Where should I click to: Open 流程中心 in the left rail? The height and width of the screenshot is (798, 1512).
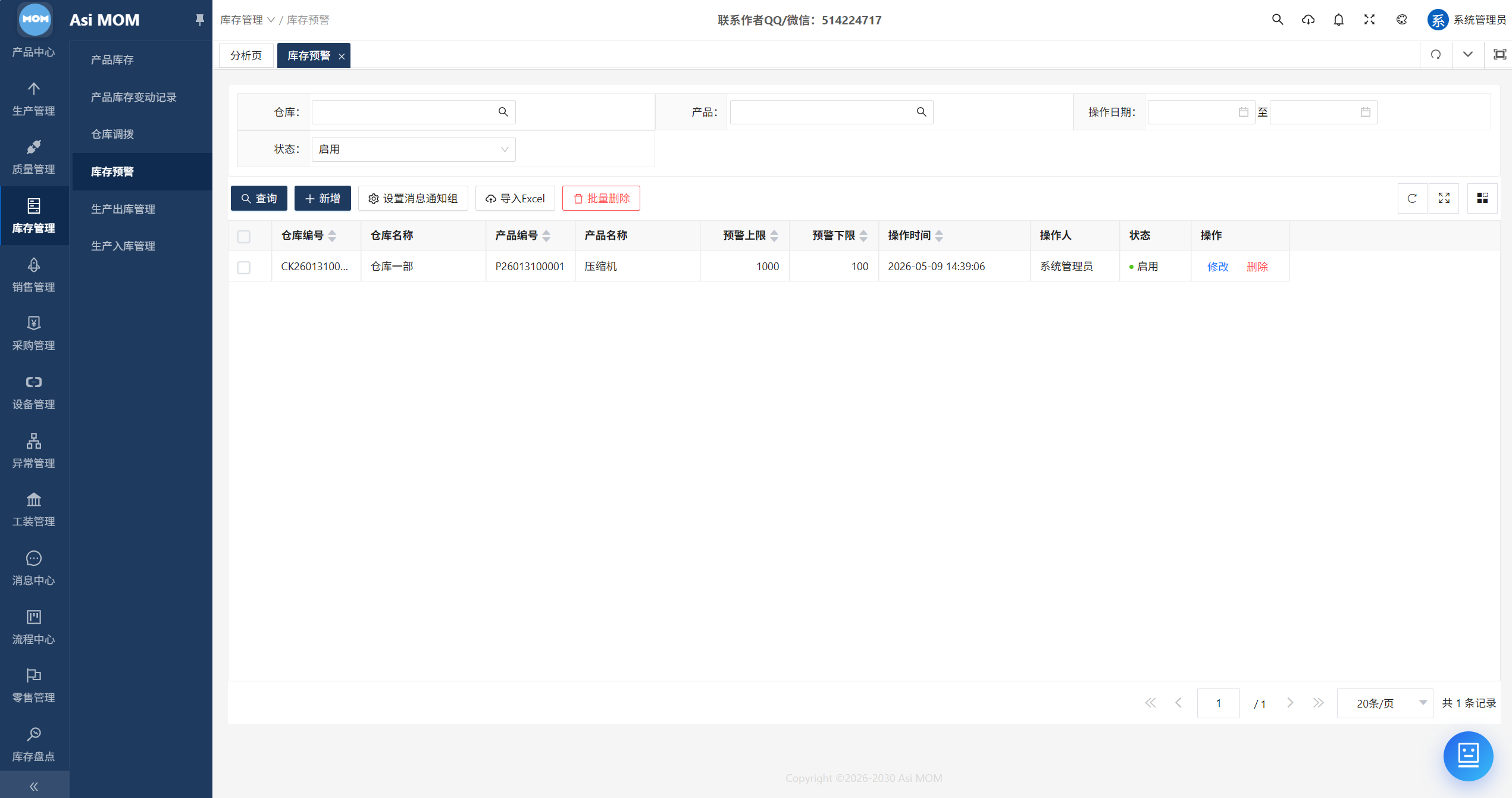click(x=34, y=627)
